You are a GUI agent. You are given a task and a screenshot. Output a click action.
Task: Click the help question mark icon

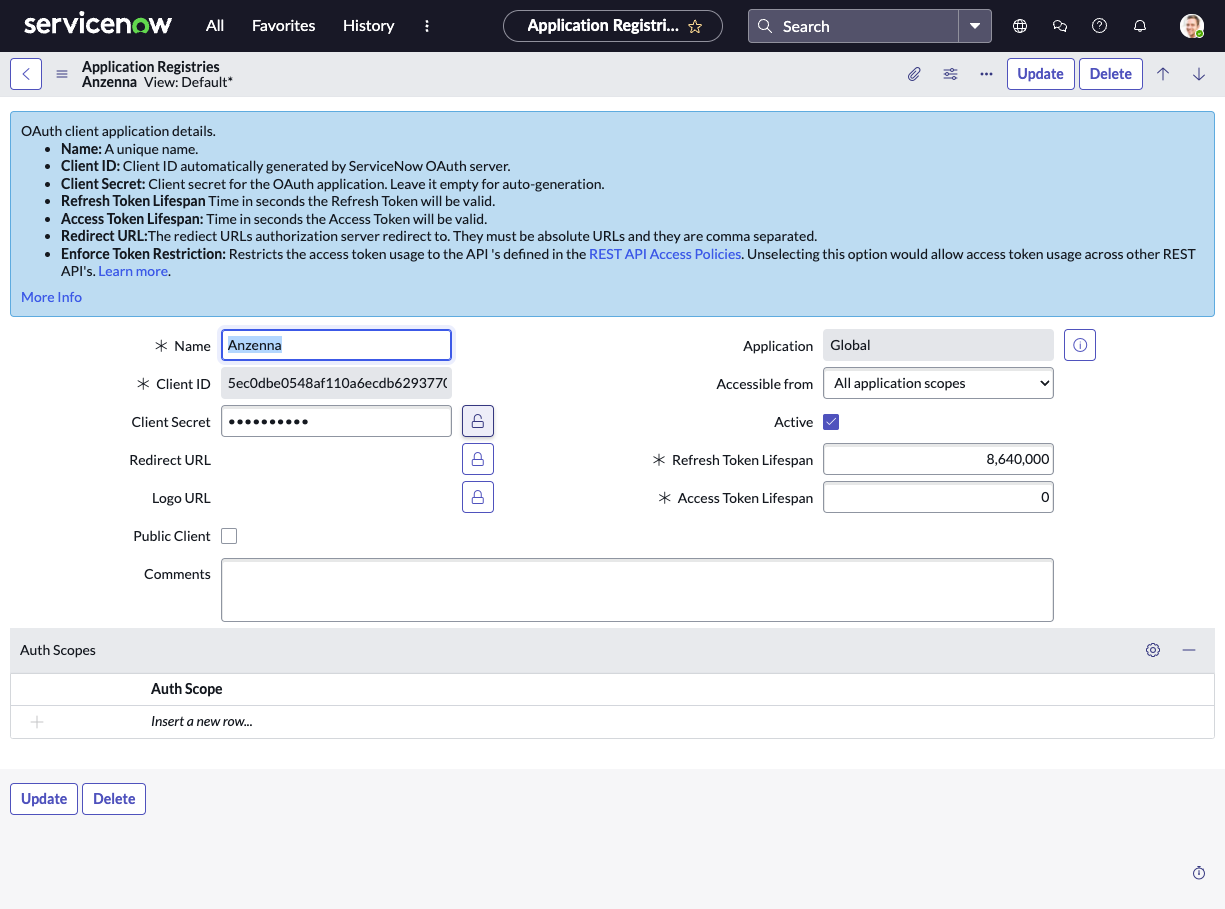pyautogui.click(x=1100, y=26)
